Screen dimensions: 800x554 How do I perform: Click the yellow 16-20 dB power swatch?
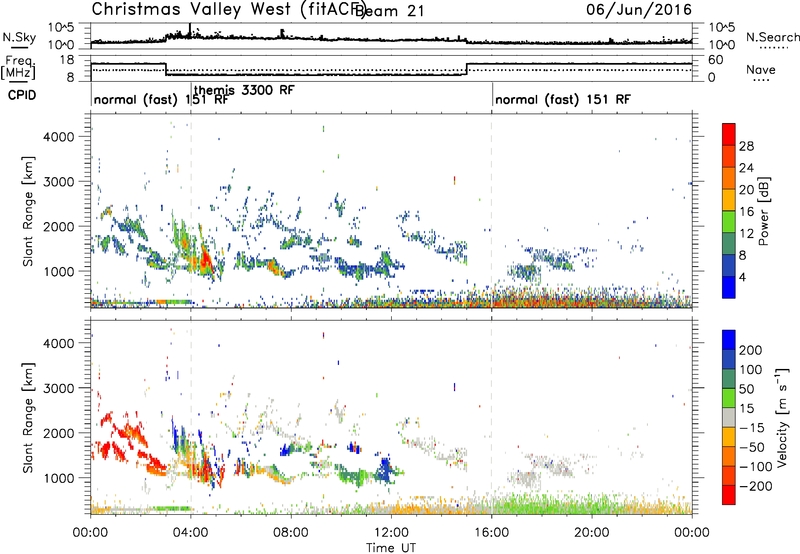click(x=729, y=199)
